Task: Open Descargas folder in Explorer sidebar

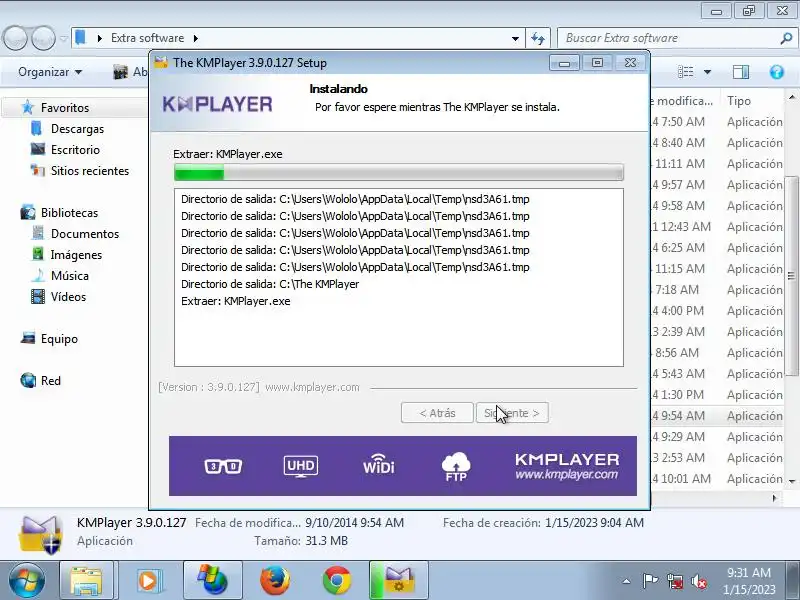Action: coord(77,129)
